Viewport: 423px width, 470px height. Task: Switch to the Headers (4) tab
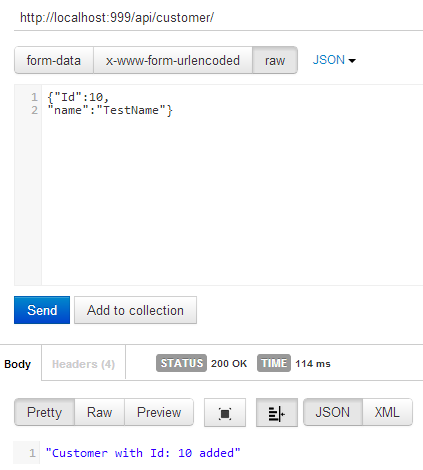pyautogui.click(x=83, y=364)
